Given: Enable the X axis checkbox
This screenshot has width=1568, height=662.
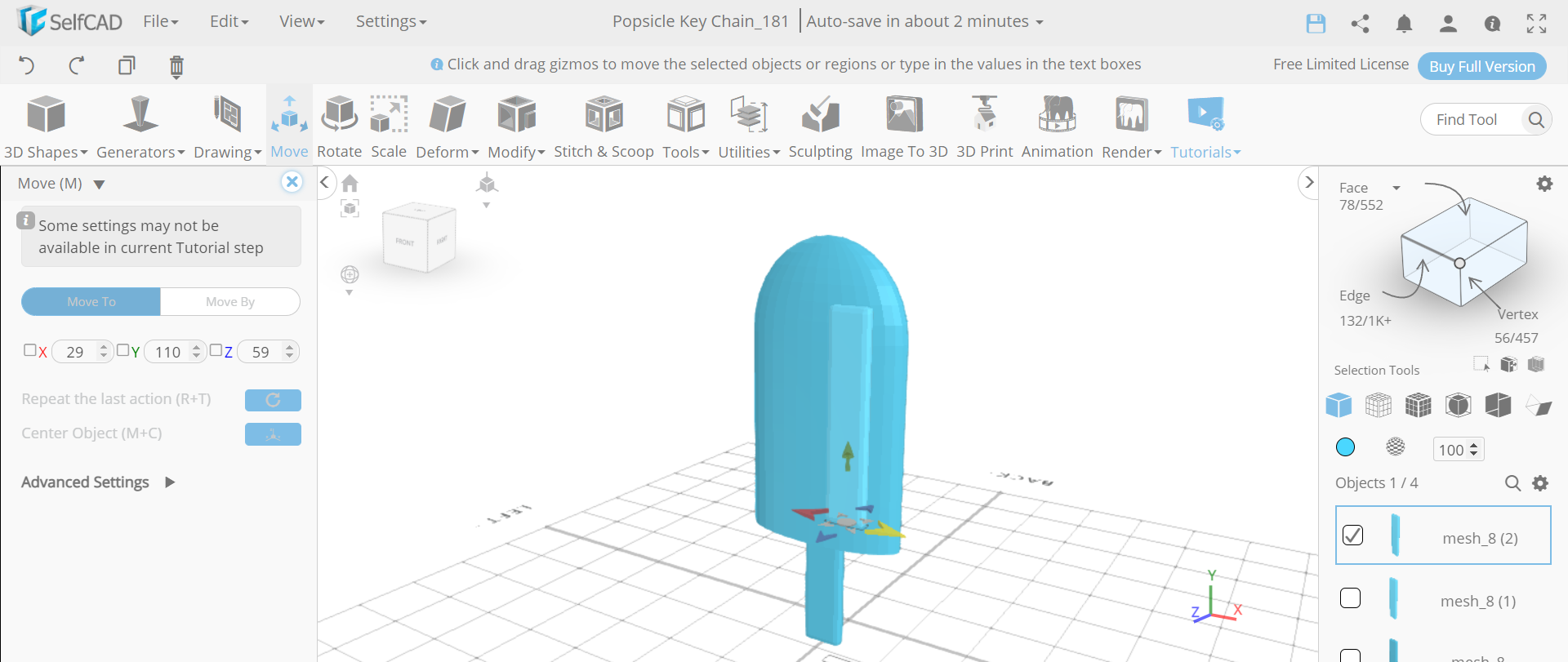Looking at the screenshot, I should (x=30, y=350).
